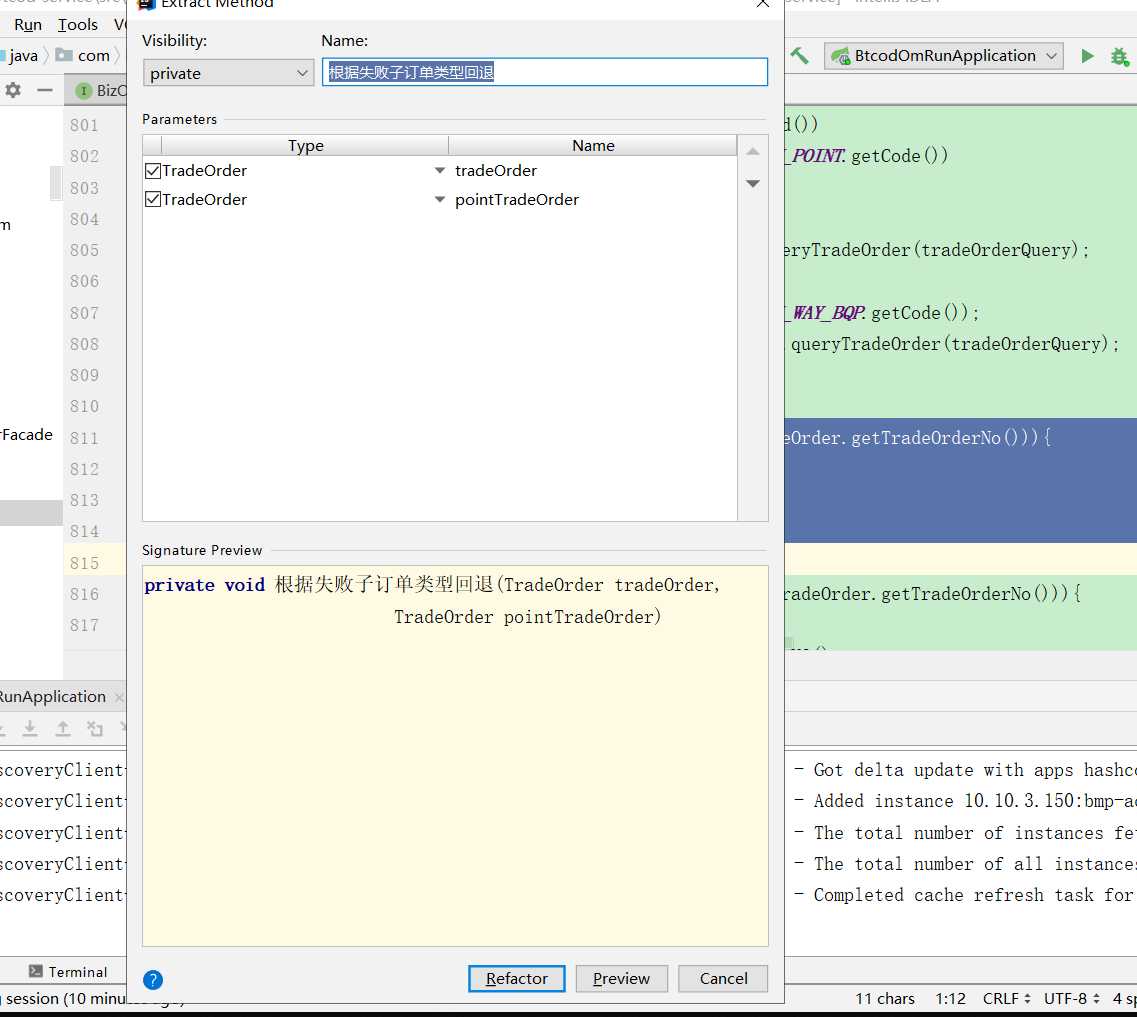
Task: Open the Terminal tool window tab
Action: (68, 971)
